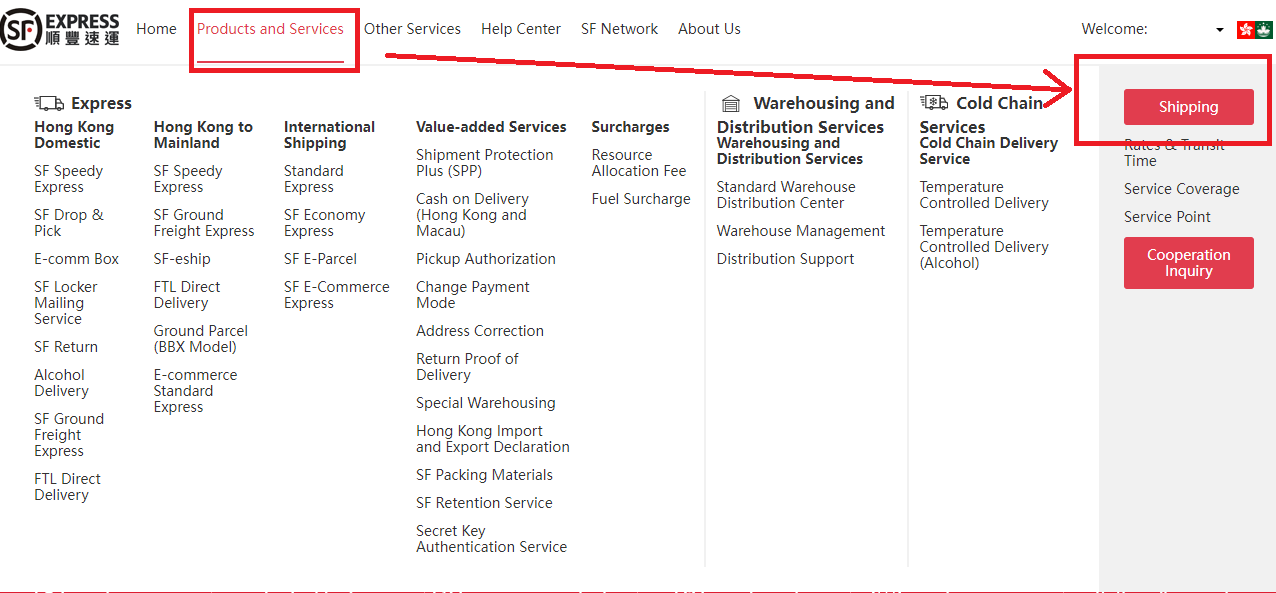Click the Warehousing building icon
1276x593 pixels.
[x=731, y=104]
